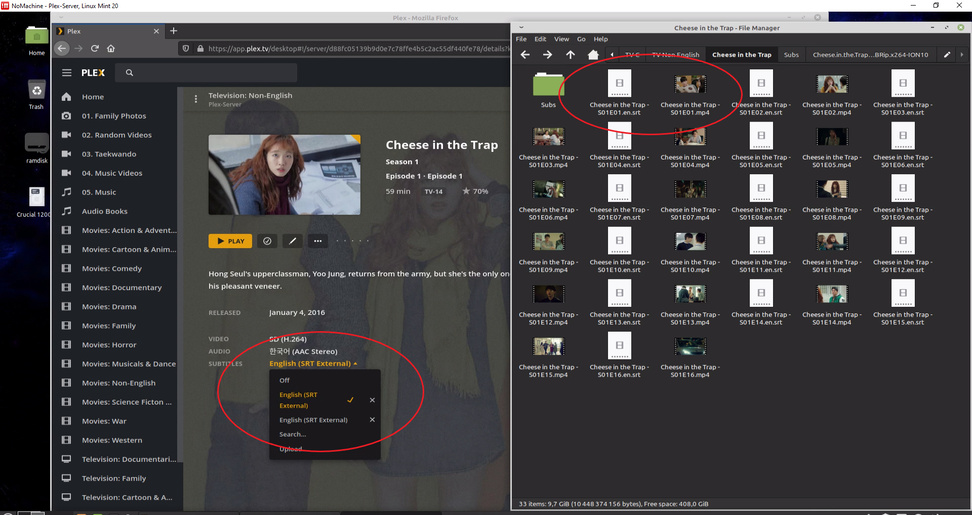
Task: Click the Play button
Action: coord(230,241)
